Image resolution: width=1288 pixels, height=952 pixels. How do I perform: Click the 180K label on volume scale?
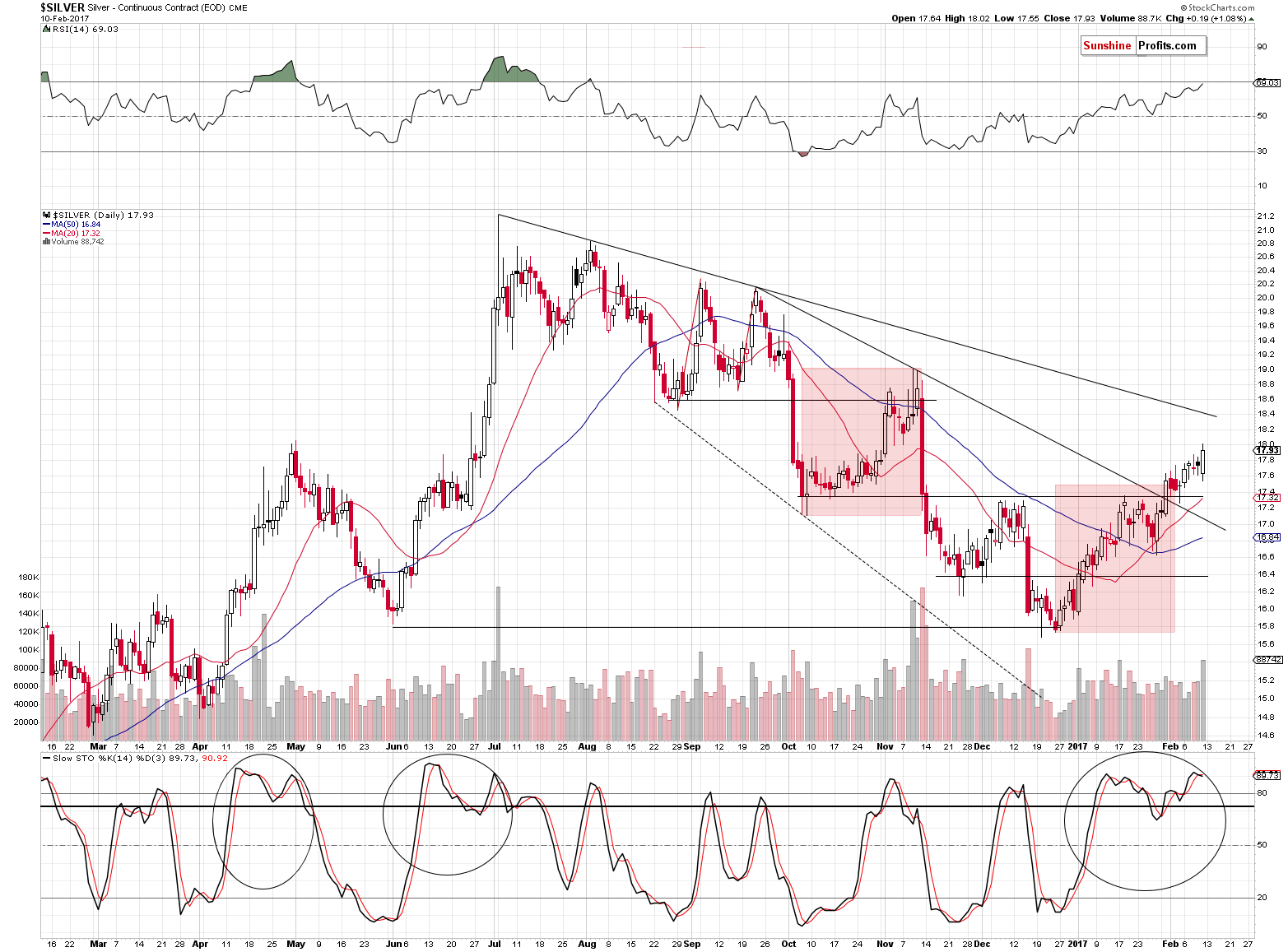(x=29, y=578)
